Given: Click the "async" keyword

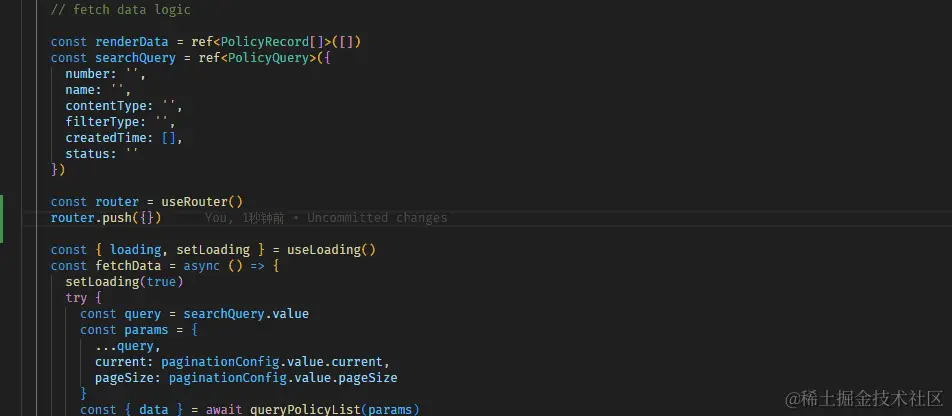Looking at the screenshot, I should point(202,265).
